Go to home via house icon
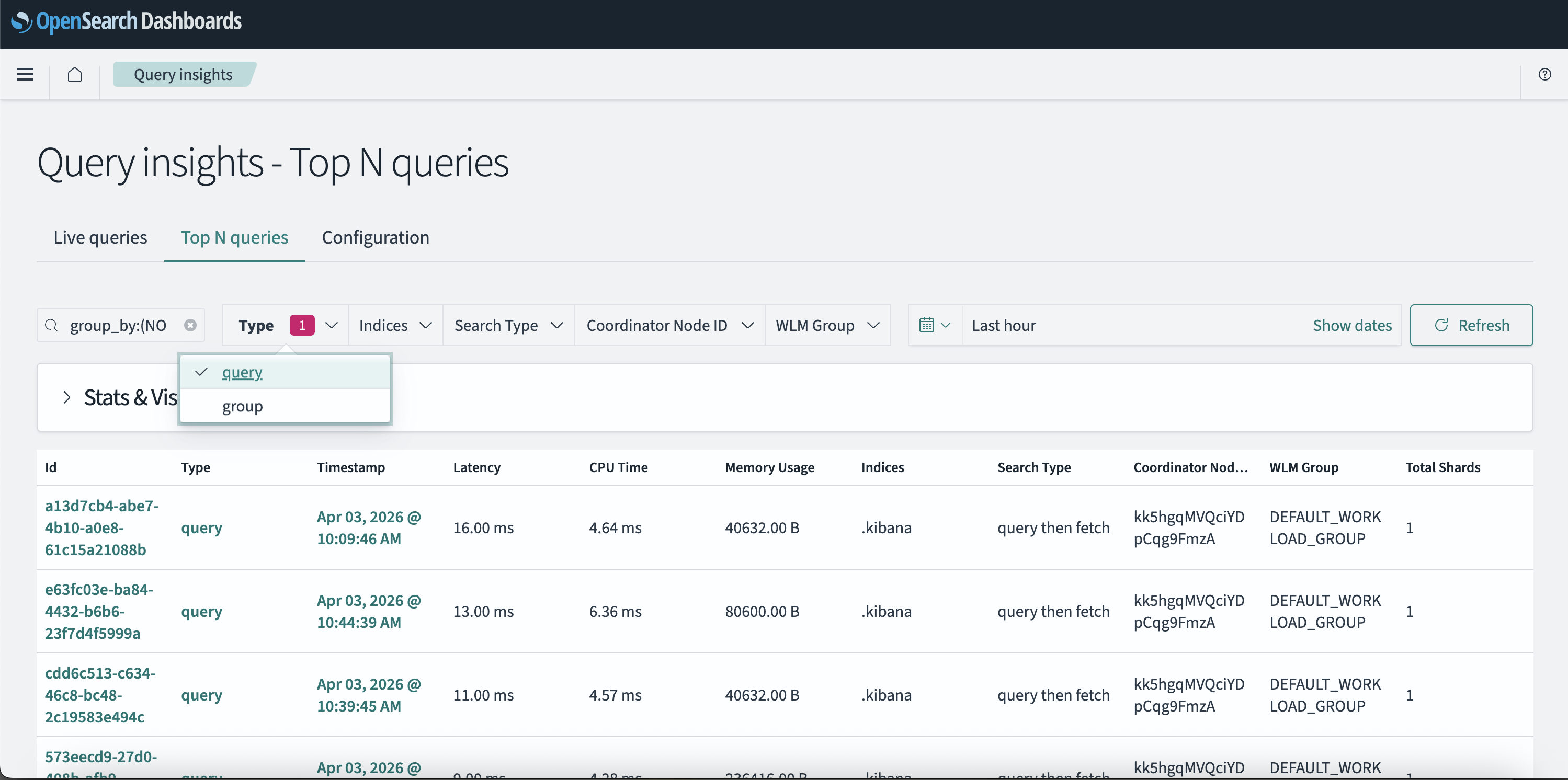The width and height of the screenshot is (1568, 780). point(75,74)
